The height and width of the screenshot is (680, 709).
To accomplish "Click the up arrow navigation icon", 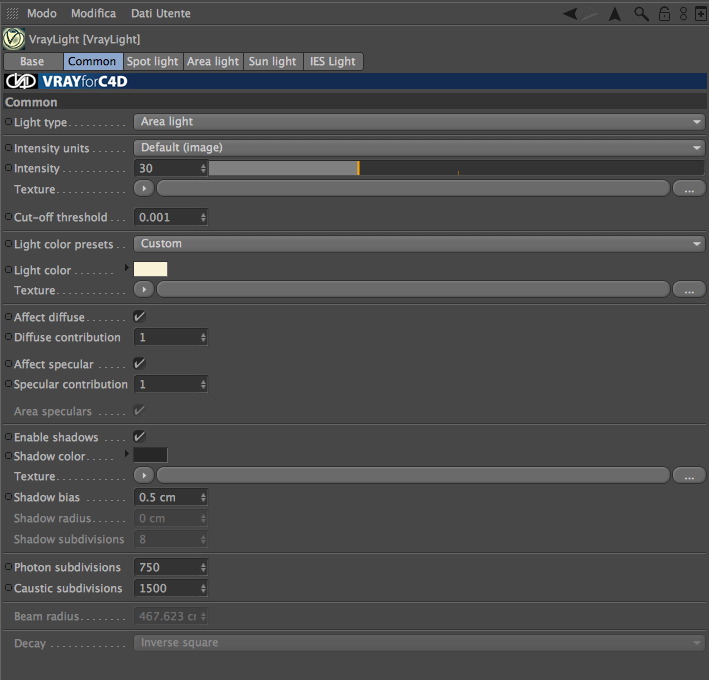I will [614, 14].
